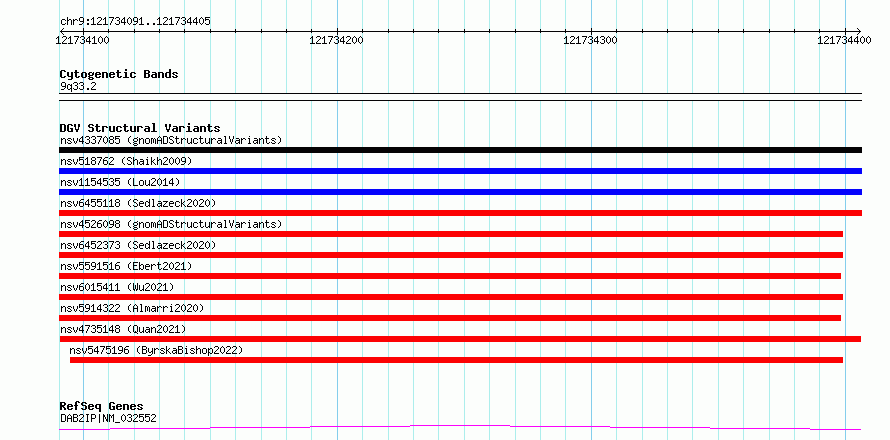Open variant nsv1154535 (Lou2014) label
Image resolution: width=890 pixels, height=440 pixels.
120,182
